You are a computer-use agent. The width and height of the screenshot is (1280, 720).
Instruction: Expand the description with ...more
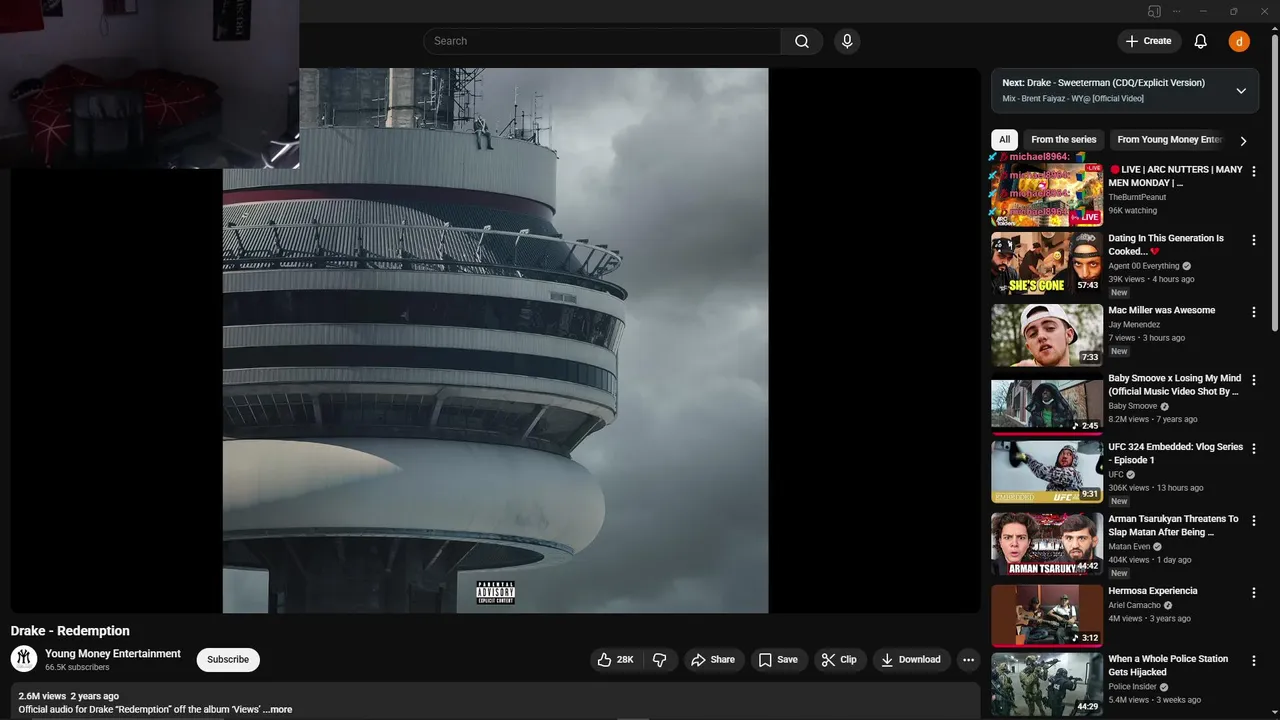(x=277, y=709)
